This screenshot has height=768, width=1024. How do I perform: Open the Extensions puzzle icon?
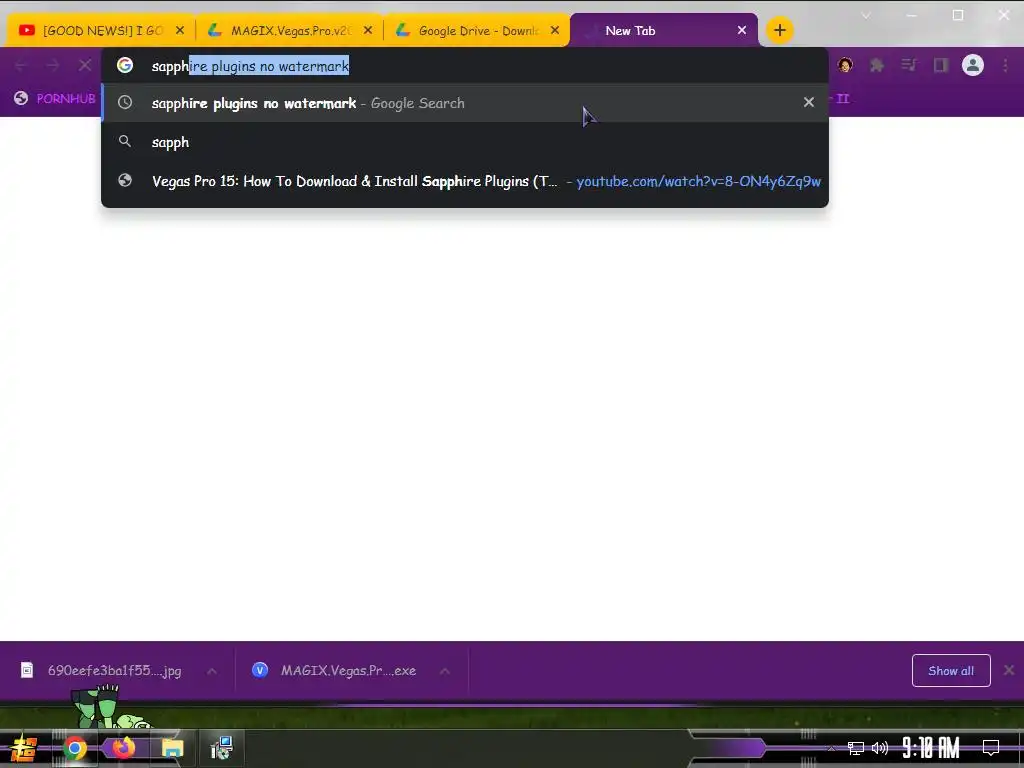pos(877,65)
